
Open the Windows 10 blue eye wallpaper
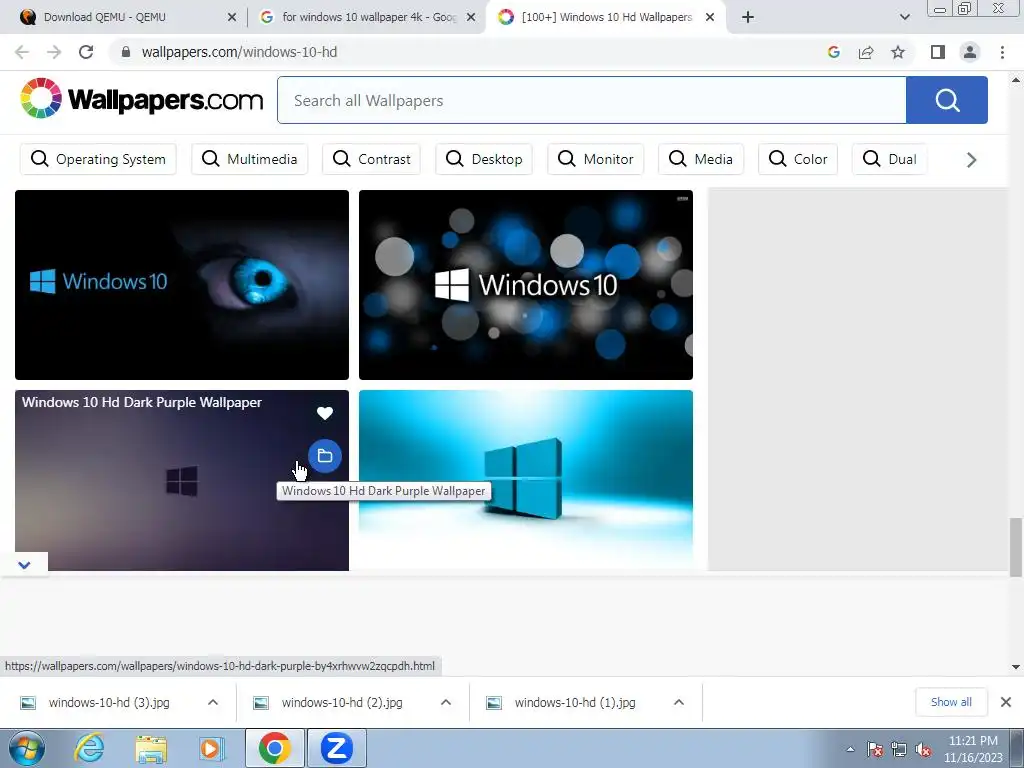(x=182, y=285)
